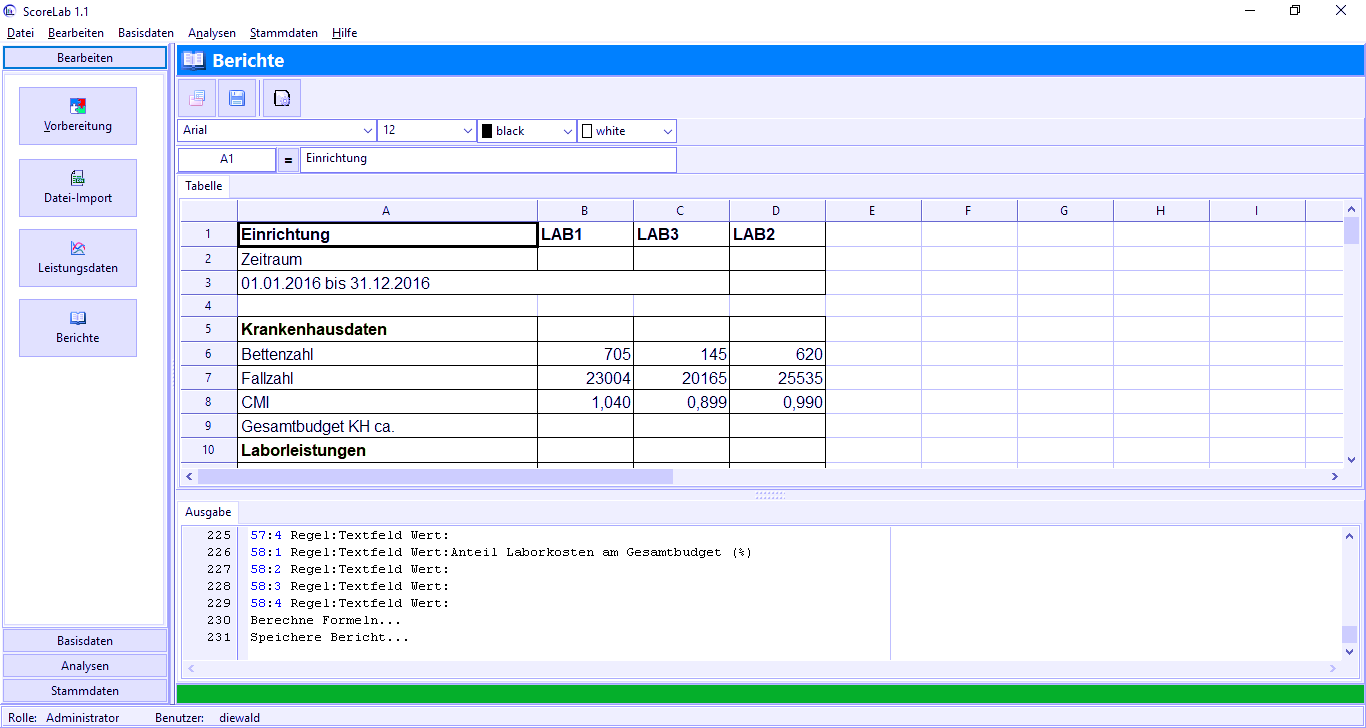Change the black text color selection
Image resolution: width=1366 pixels, height=728 pixels.
pos(566,130)
